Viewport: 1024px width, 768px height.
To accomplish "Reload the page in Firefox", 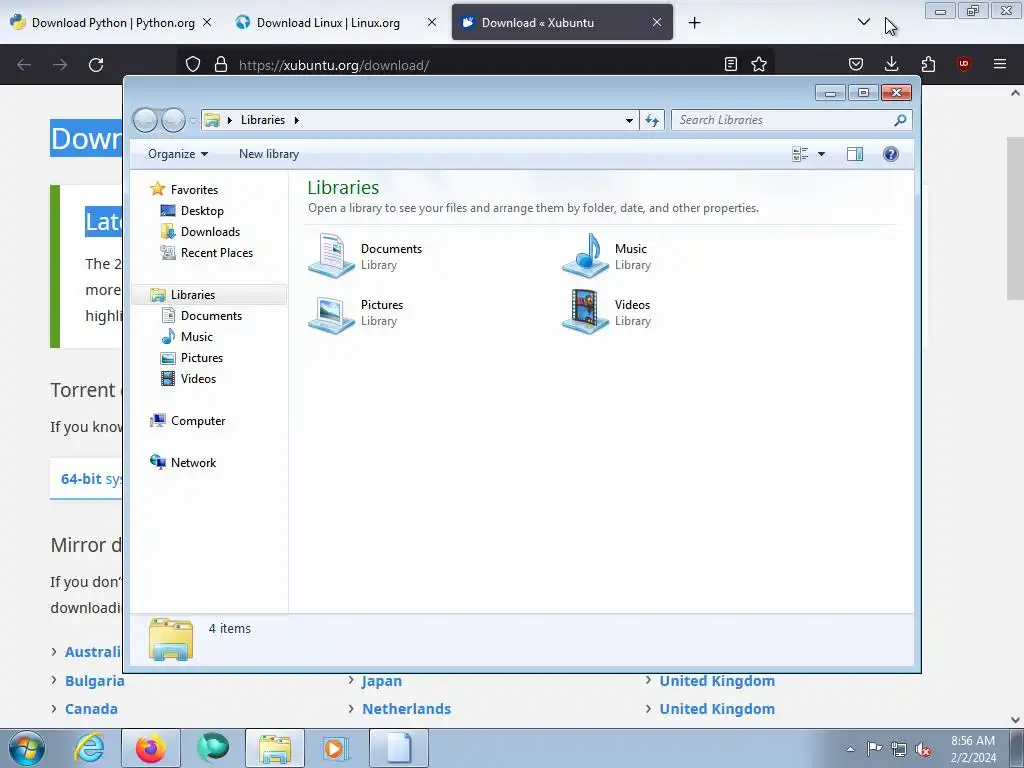I will (x=96, y=65).
